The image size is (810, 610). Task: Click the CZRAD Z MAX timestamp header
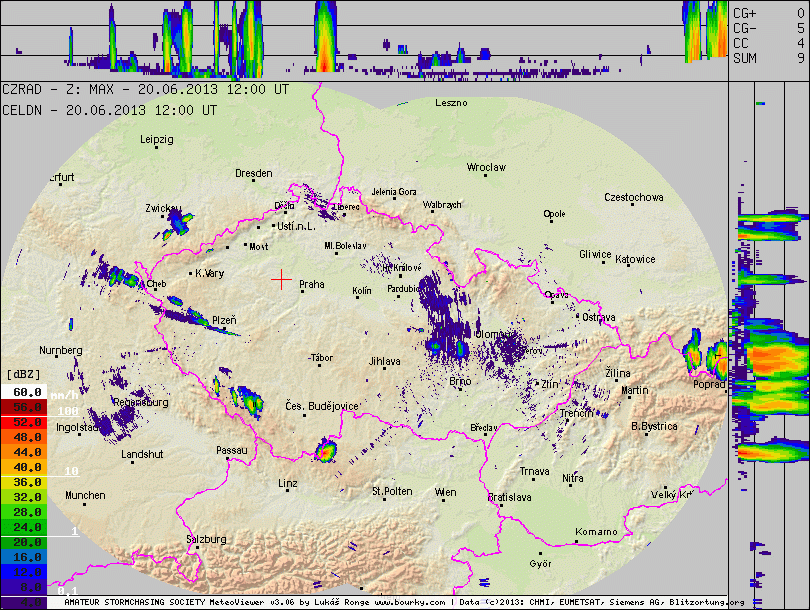146,90
